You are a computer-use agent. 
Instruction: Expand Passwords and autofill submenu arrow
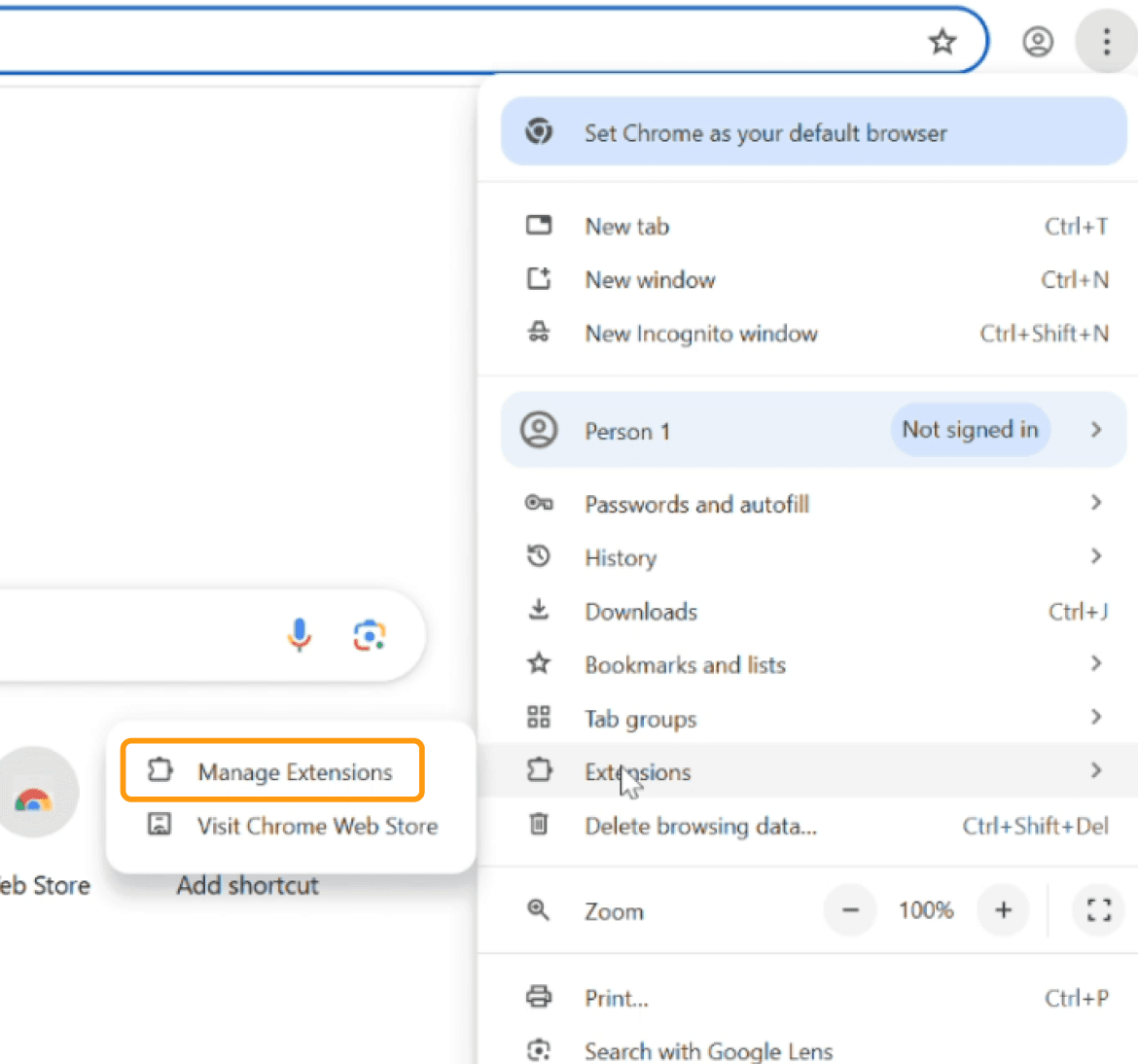point(1096,502)
